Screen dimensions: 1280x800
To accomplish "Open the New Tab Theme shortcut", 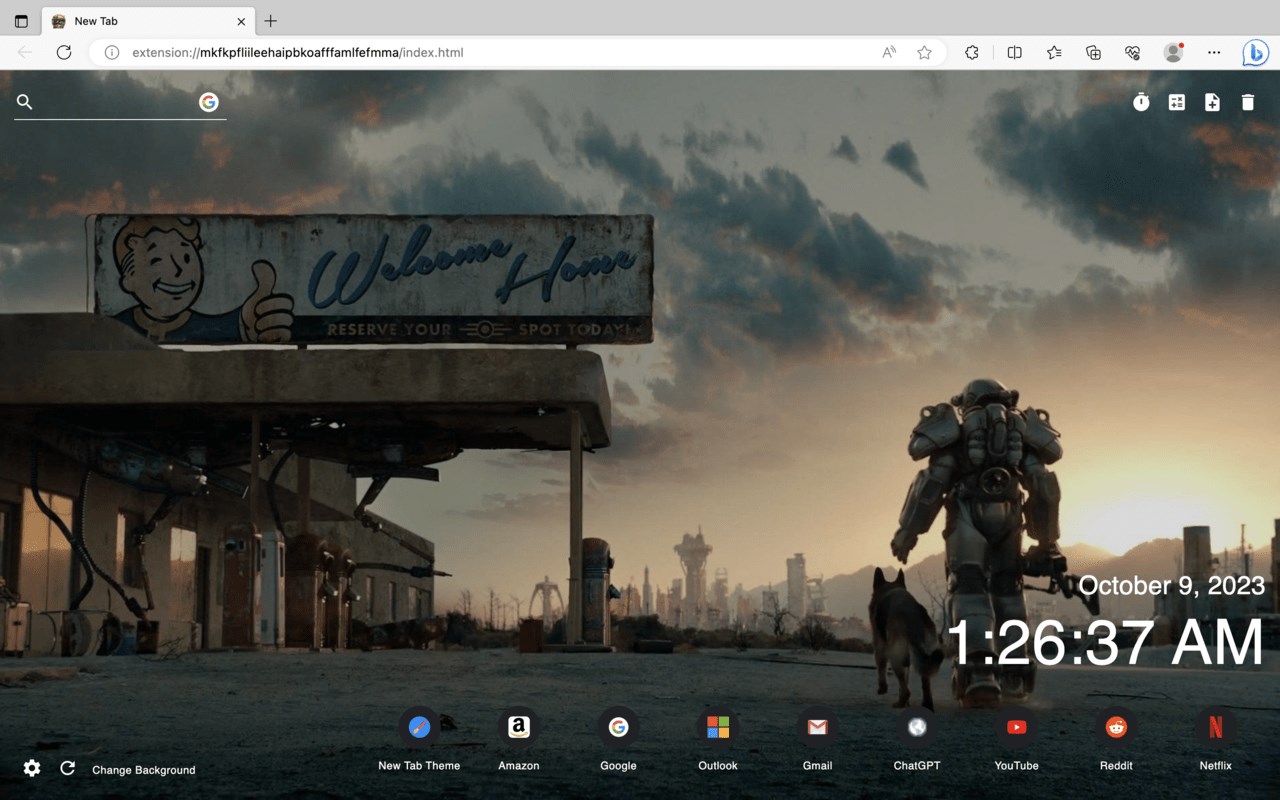I will point(419,739).
